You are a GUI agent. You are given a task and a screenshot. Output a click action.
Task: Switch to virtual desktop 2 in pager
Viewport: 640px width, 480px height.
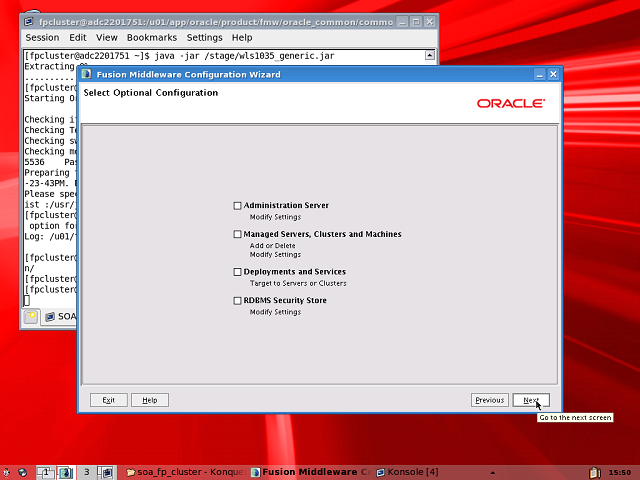click(x=65, y=472)
